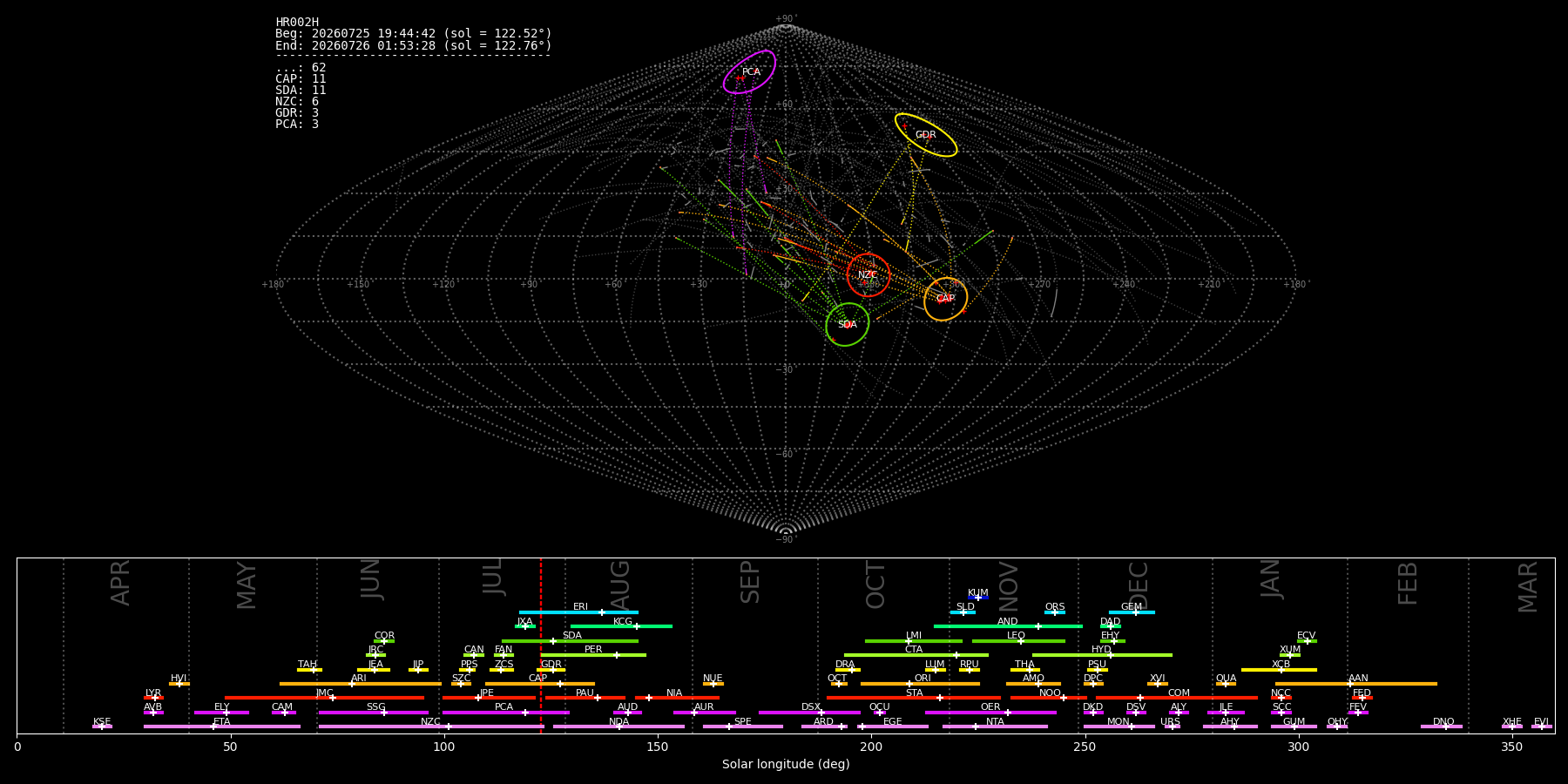Click the LYR shower marker in April
This screenshot has height=784, width=1568.
pos(154,698)
